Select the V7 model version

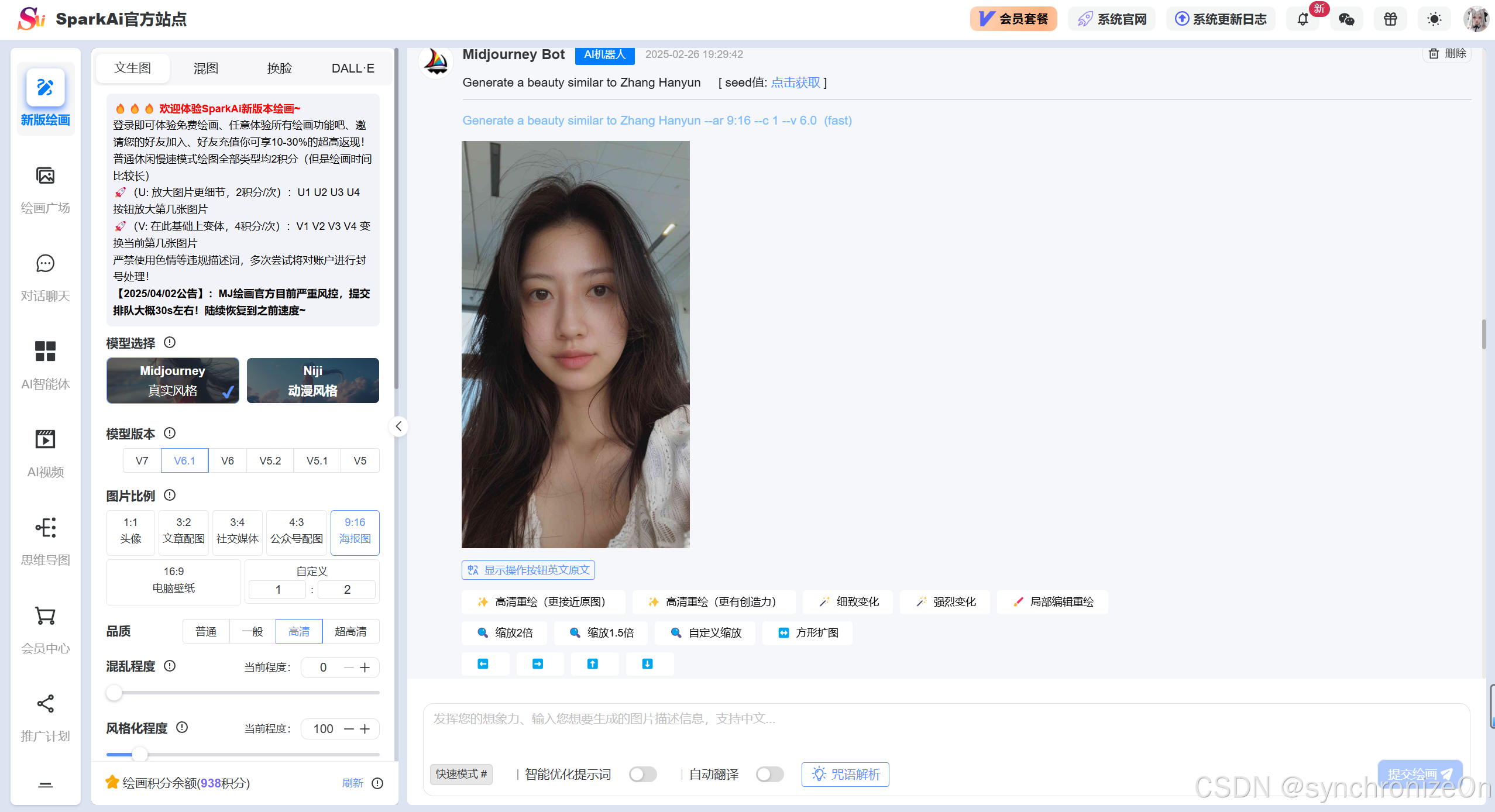click(x=142, y=460)
